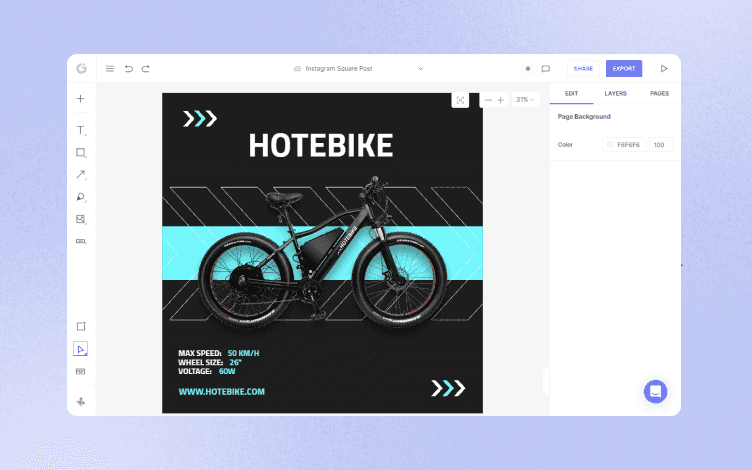Open the 31% zoom level dropdown
Image resolution: width=752 pixels, height=470 pixels.
pos(525,100)
